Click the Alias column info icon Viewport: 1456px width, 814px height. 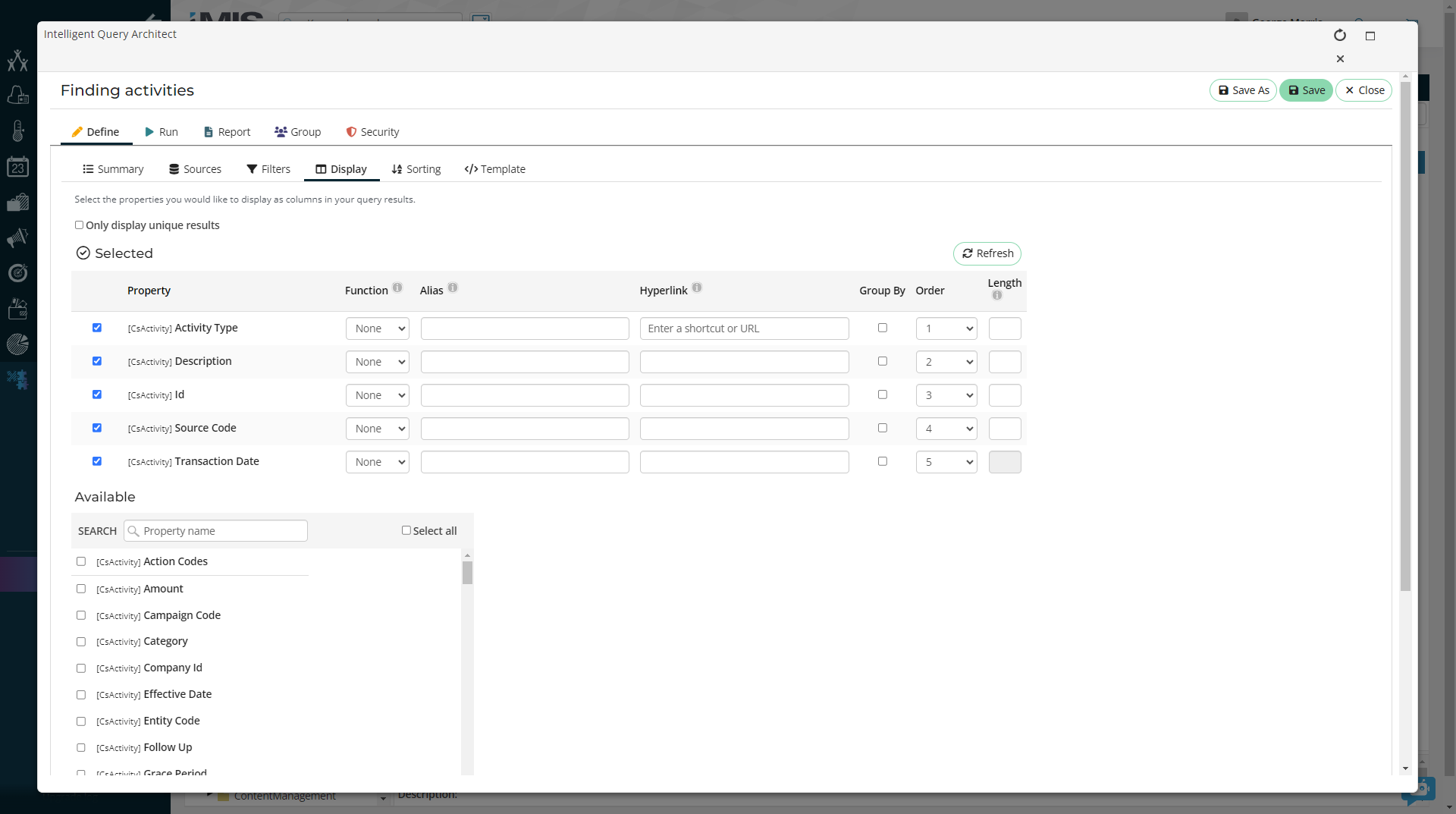[x=453, y=288]
